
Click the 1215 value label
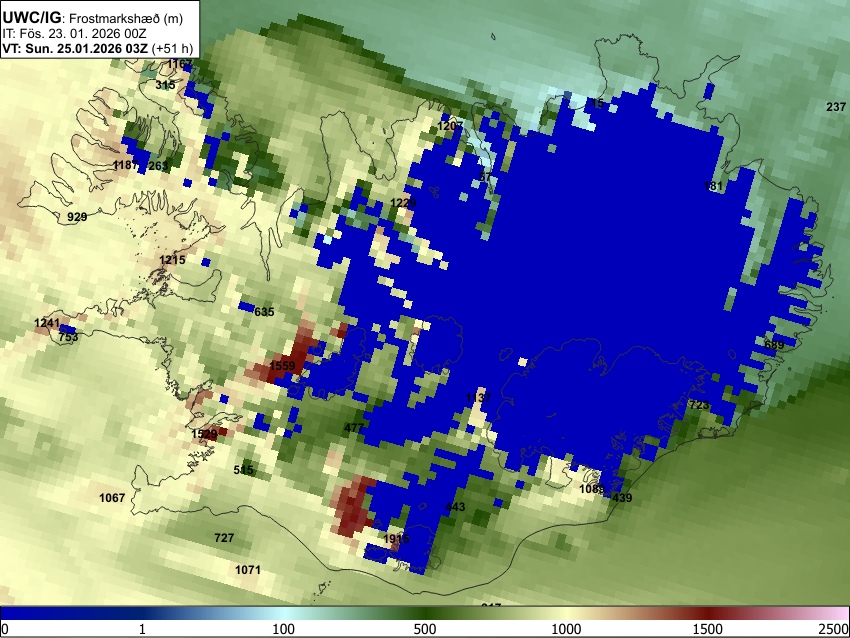(172, 260)
